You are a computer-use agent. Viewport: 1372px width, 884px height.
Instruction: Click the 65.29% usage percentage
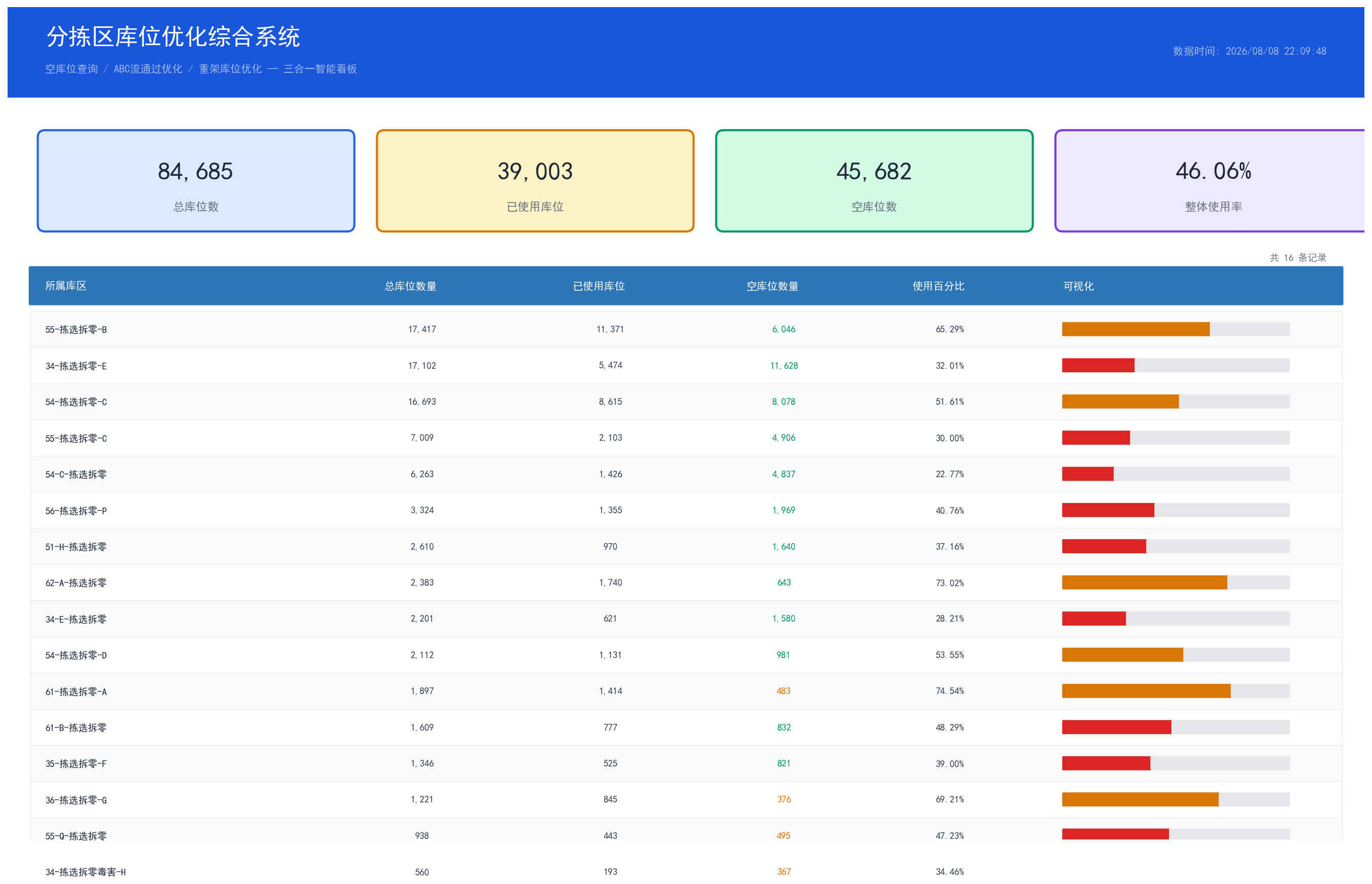[950, 329]
